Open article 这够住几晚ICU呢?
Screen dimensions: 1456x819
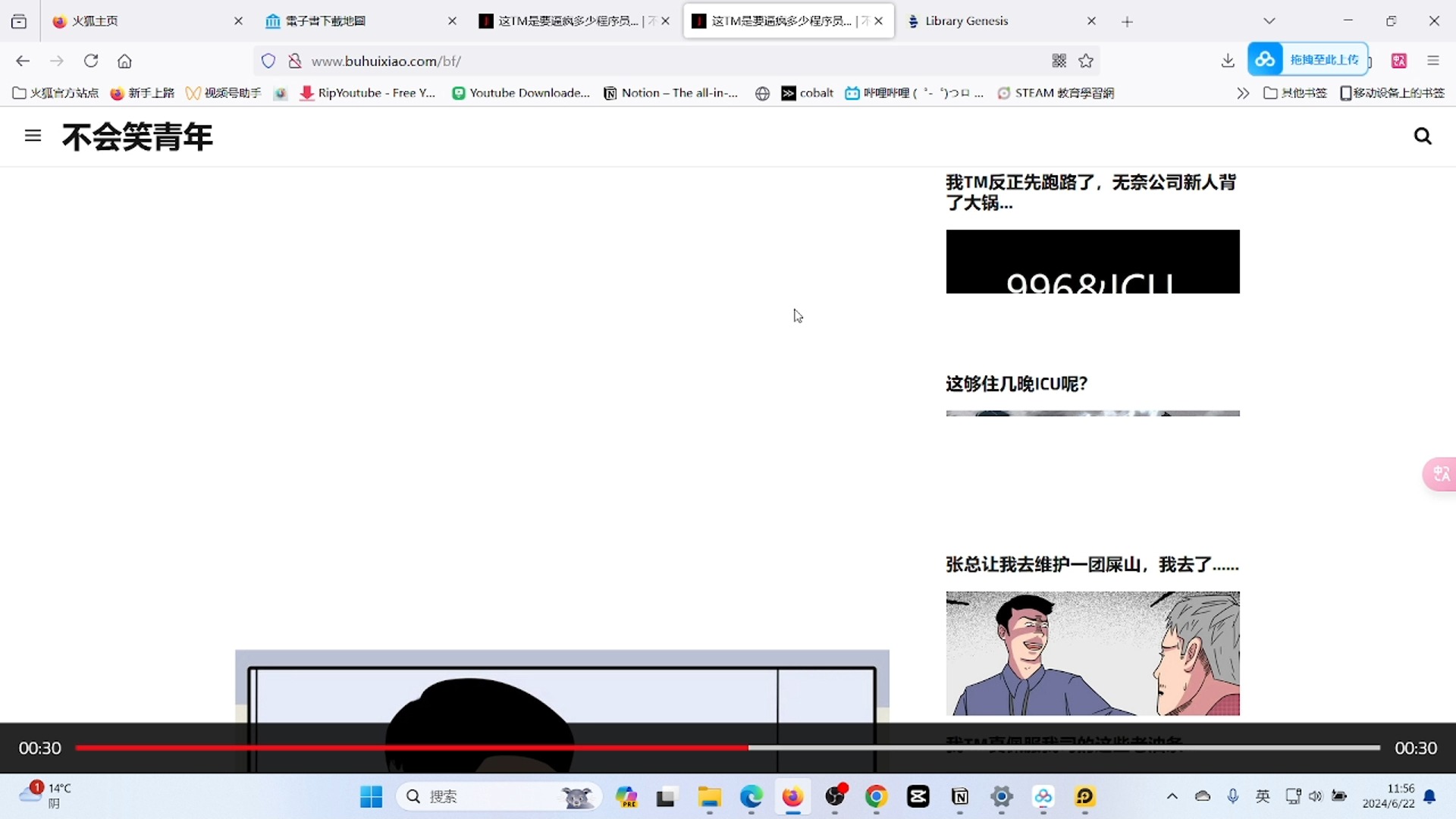click(x=1016, y=384)
